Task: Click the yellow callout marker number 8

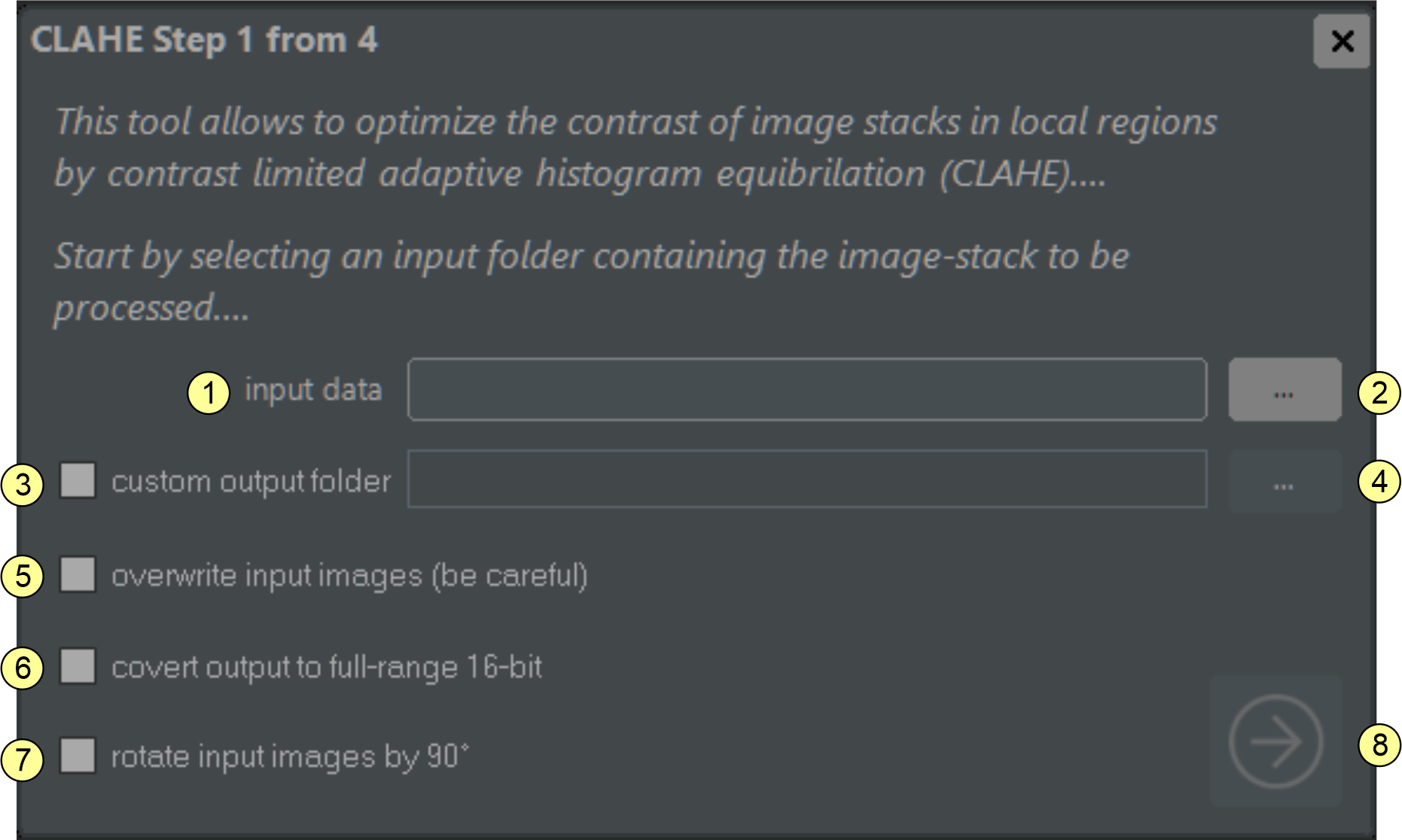Action: [1379, 744]
